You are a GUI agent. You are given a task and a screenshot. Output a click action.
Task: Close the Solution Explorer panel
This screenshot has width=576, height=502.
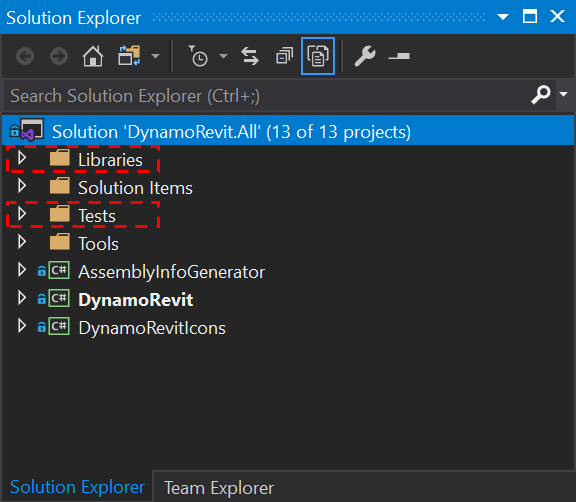[x=557, y=16]
